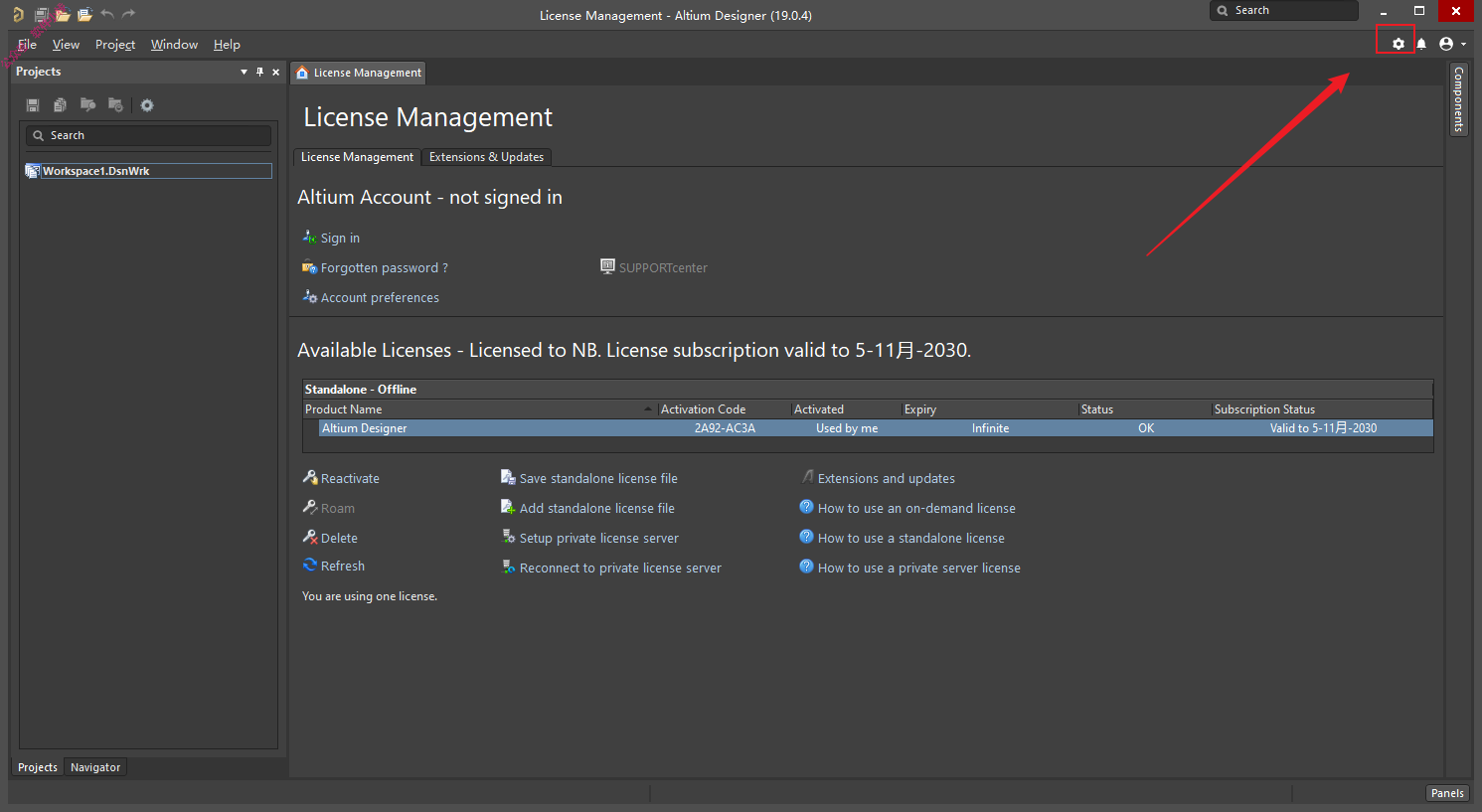Click the Sign in link
Viewport: 1482px width, 812px height.
pos(340,239)
